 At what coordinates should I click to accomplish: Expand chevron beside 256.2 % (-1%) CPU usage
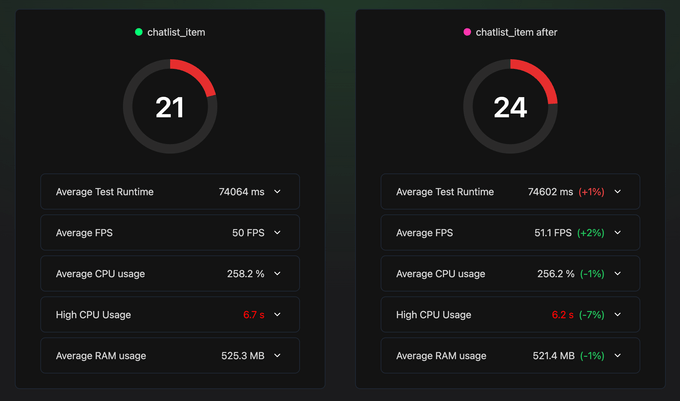click(618, 273)
